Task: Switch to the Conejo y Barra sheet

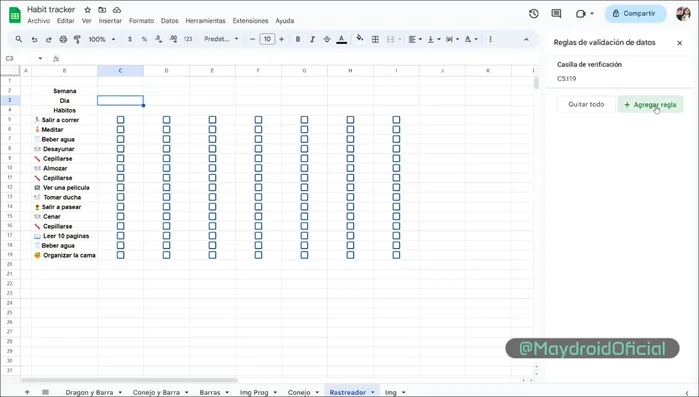Action: tap(156, 392)
